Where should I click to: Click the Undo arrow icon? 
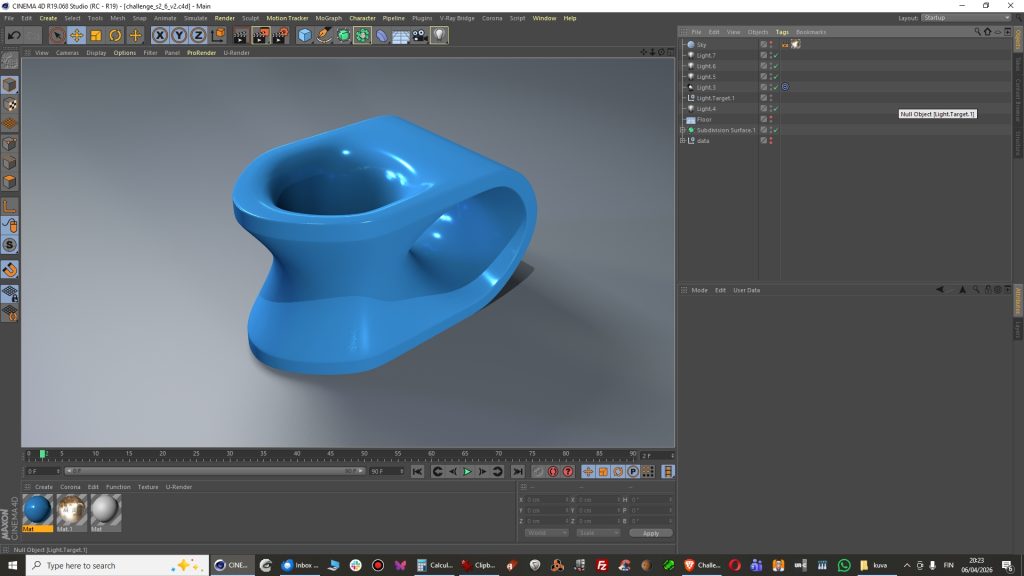click(14, 36)
